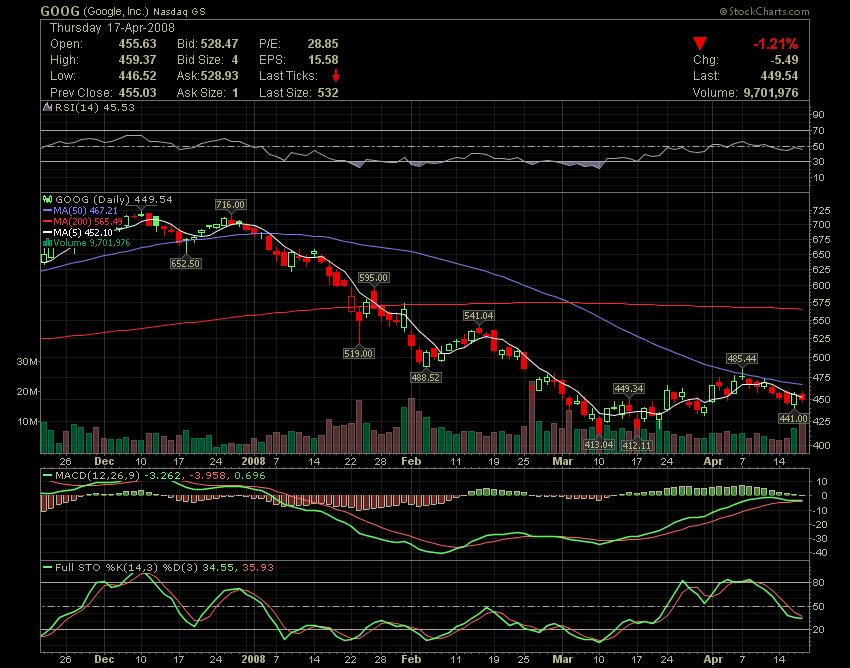This screenshot has height=668, width=850.
Task: Click the white MA(5) line swatch
Action: click(x=48, y=232)
